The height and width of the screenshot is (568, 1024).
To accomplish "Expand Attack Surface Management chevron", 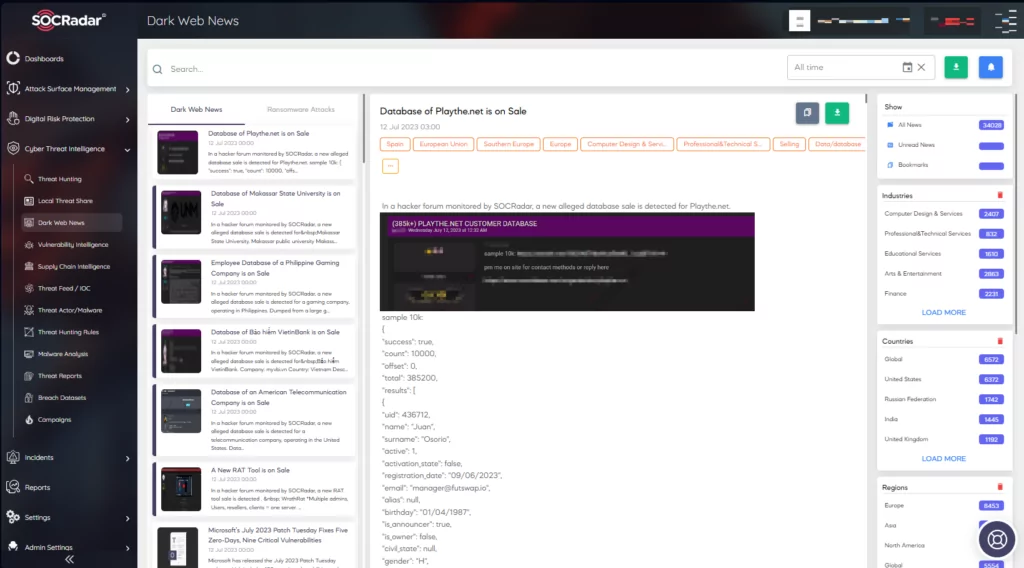I will pos(127,89).
